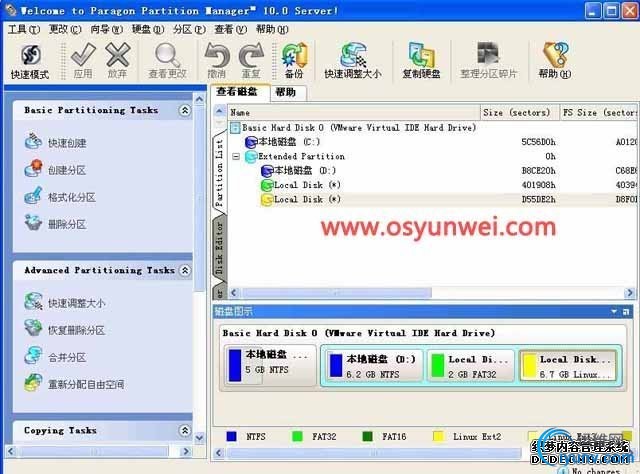Screen dimensions: 640x474
Task: Open the 分区(P) menu
Action: click(189, 29)
